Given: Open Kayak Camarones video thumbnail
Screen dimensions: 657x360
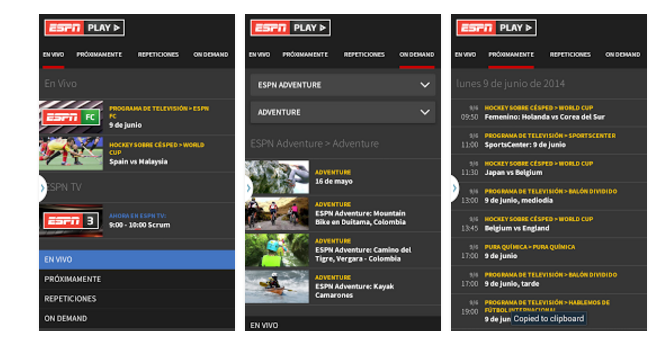Looking at the screenshot, I should pyautogui.click(x=277, y=287).
